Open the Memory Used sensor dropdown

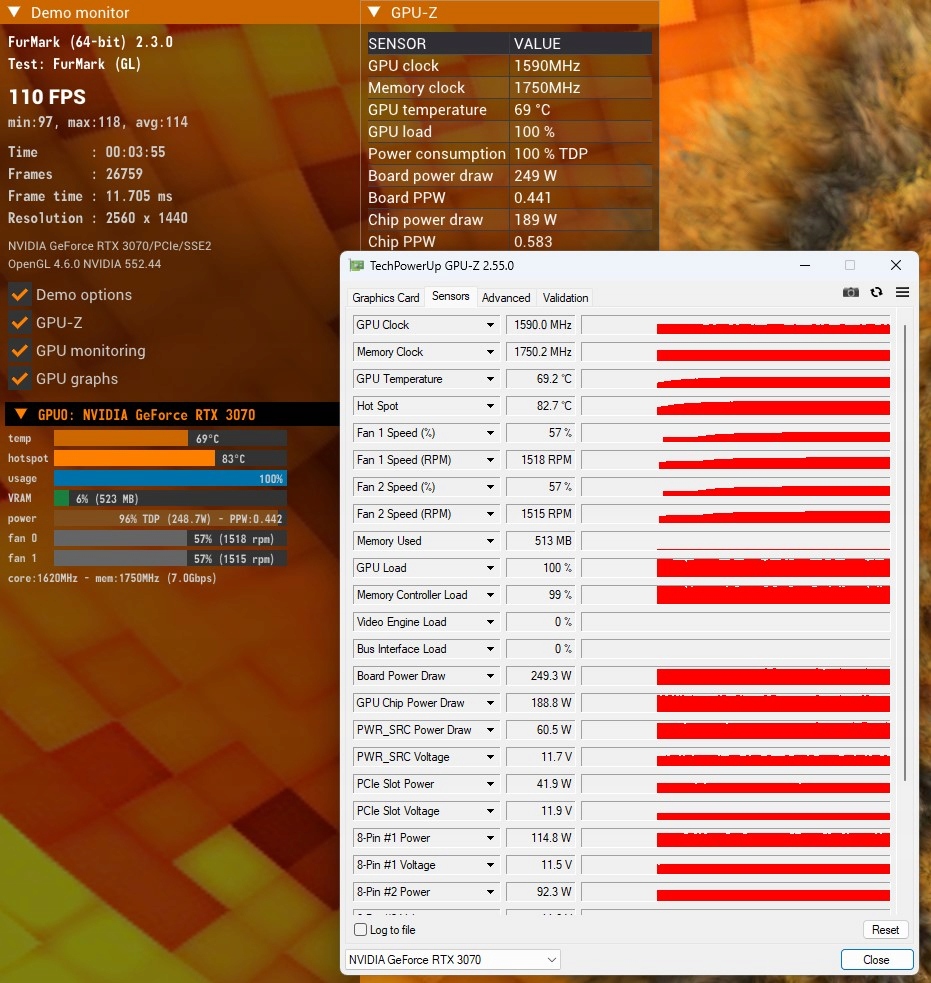pos(490,540)
